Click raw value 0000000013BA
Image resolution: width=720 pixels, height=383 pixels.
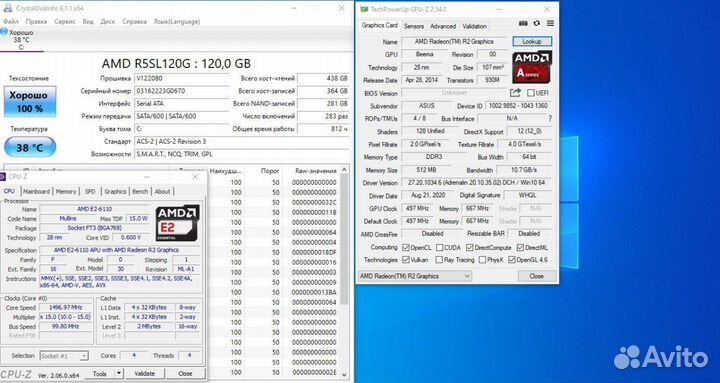pyautogui.click(x=314, y=292)
